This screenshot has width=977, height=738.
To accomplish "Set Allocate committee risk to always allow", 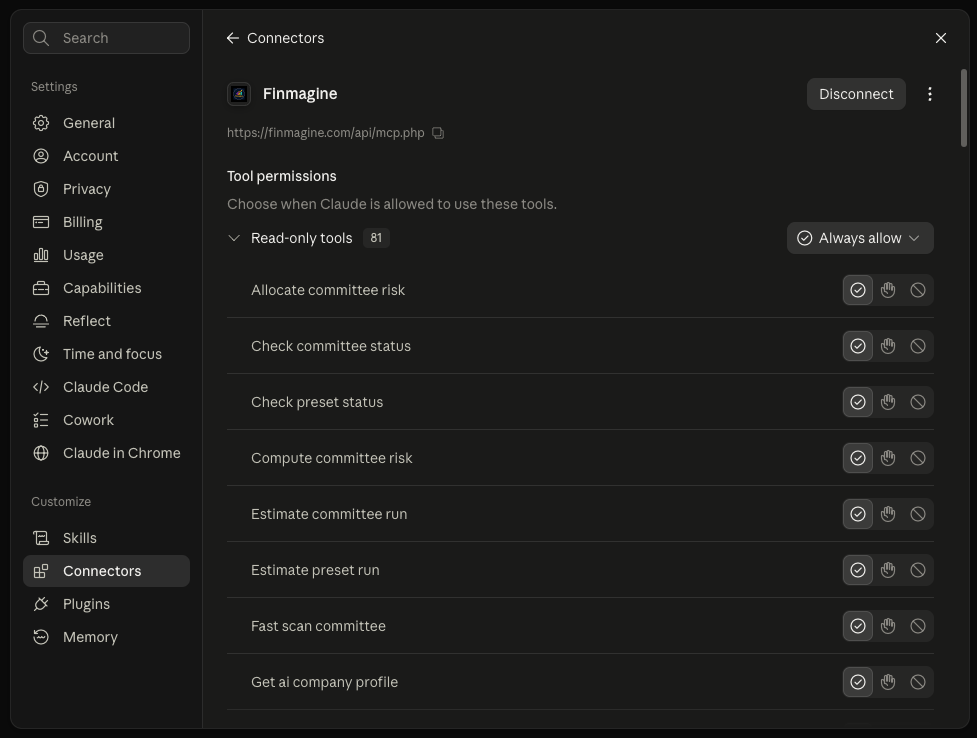I will pyautogui.click(x=858, y=290).
